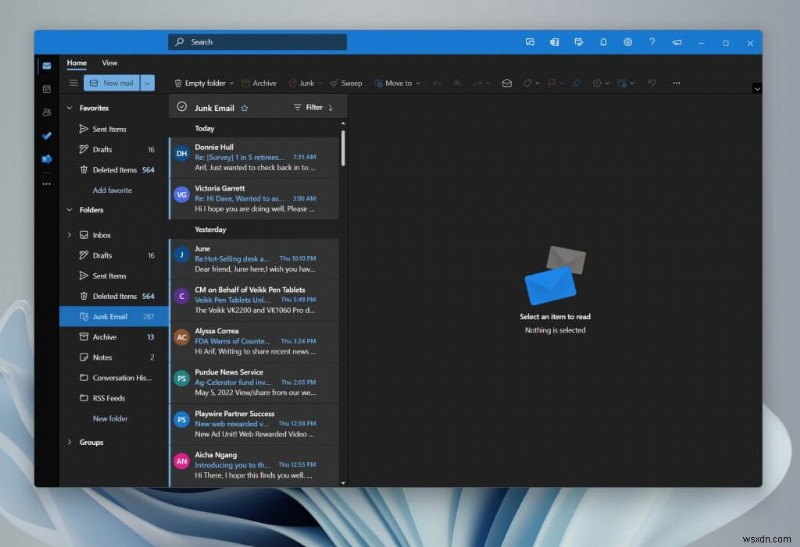Open the Purdue News Service email

tap(254, 383)
